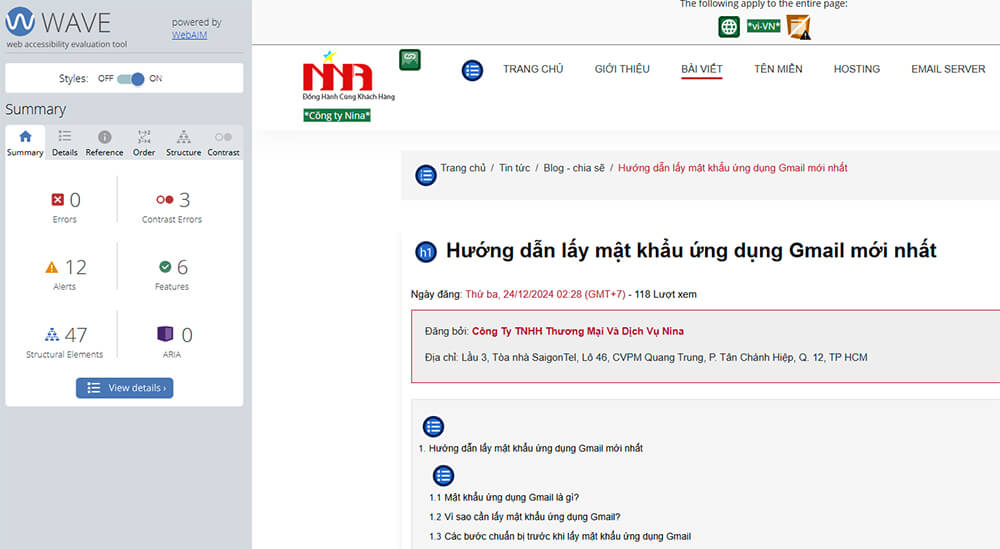This screenshot has height=549, width=1000.
Task: Toggle the Styles on/off switch
Action: click(131, 78)
